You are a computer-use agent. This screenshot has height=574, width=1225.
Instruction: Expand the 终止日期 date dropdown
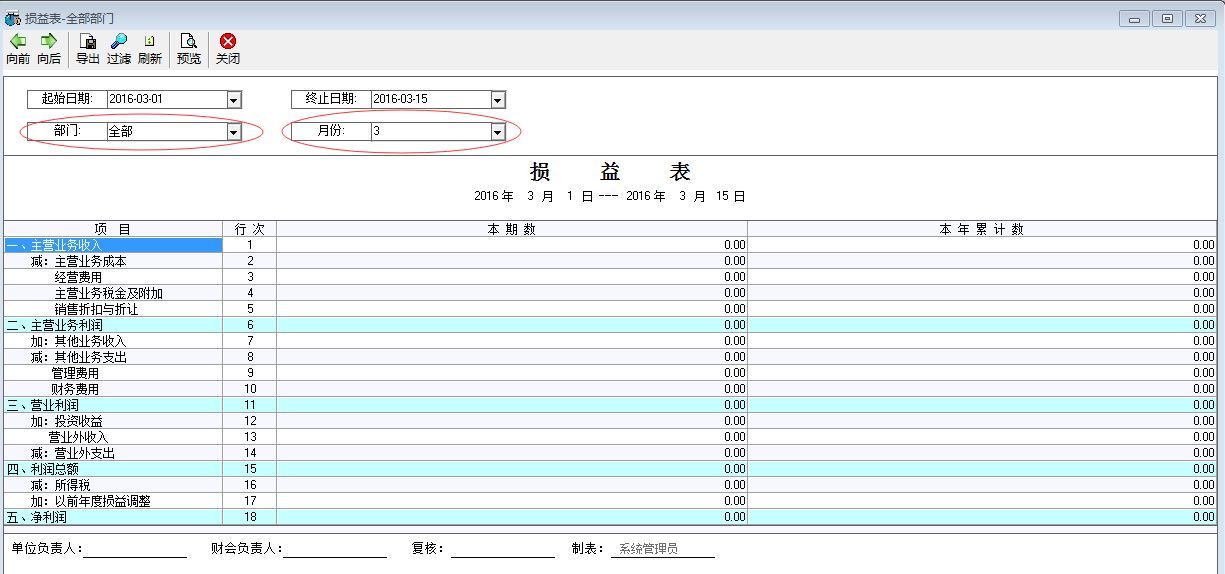tap(498, 100)
